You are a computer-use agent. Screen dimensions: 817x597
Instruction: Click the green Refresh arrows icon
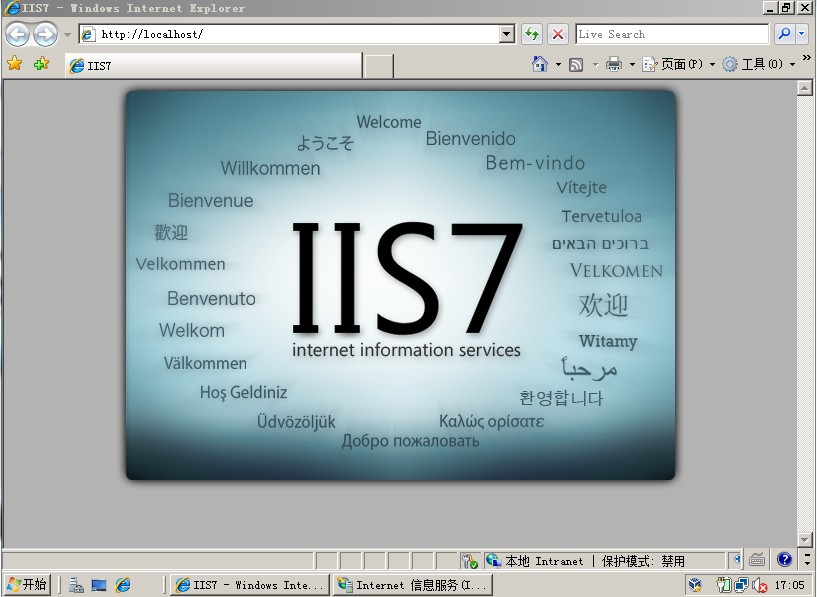click(531, 34)
